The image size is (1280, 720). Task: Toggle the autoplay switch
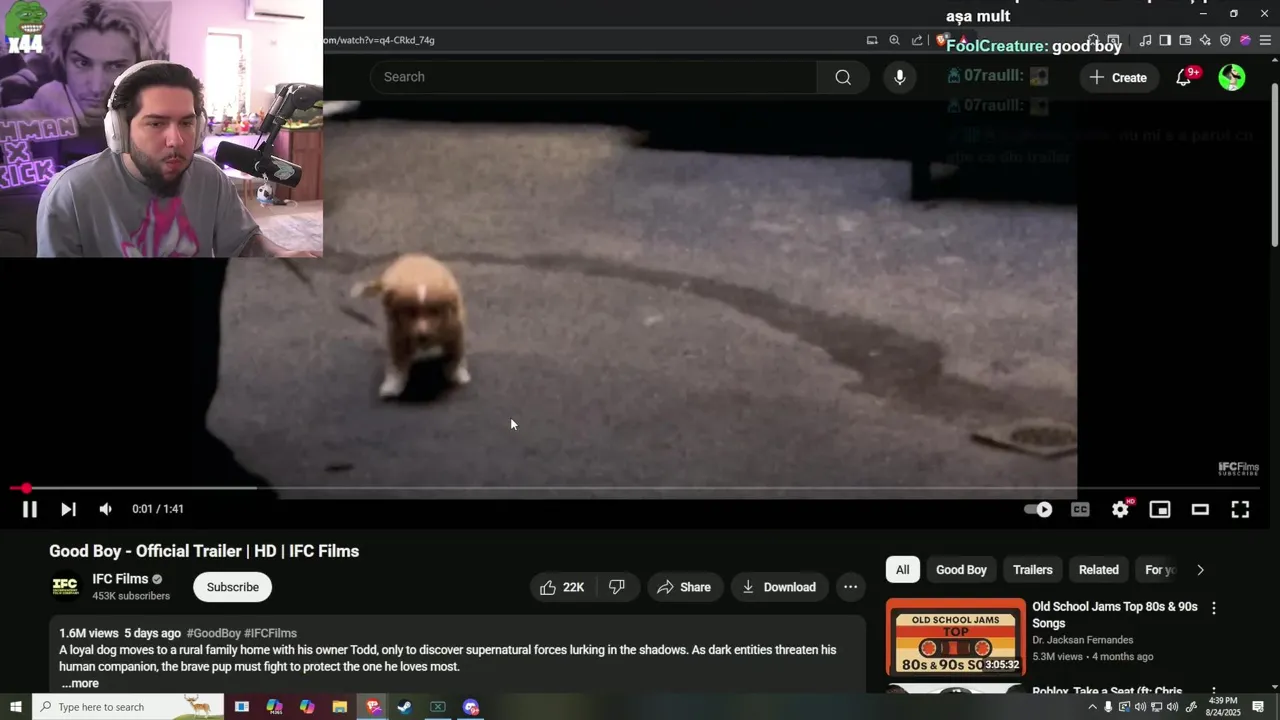(x=1038, y=509)
